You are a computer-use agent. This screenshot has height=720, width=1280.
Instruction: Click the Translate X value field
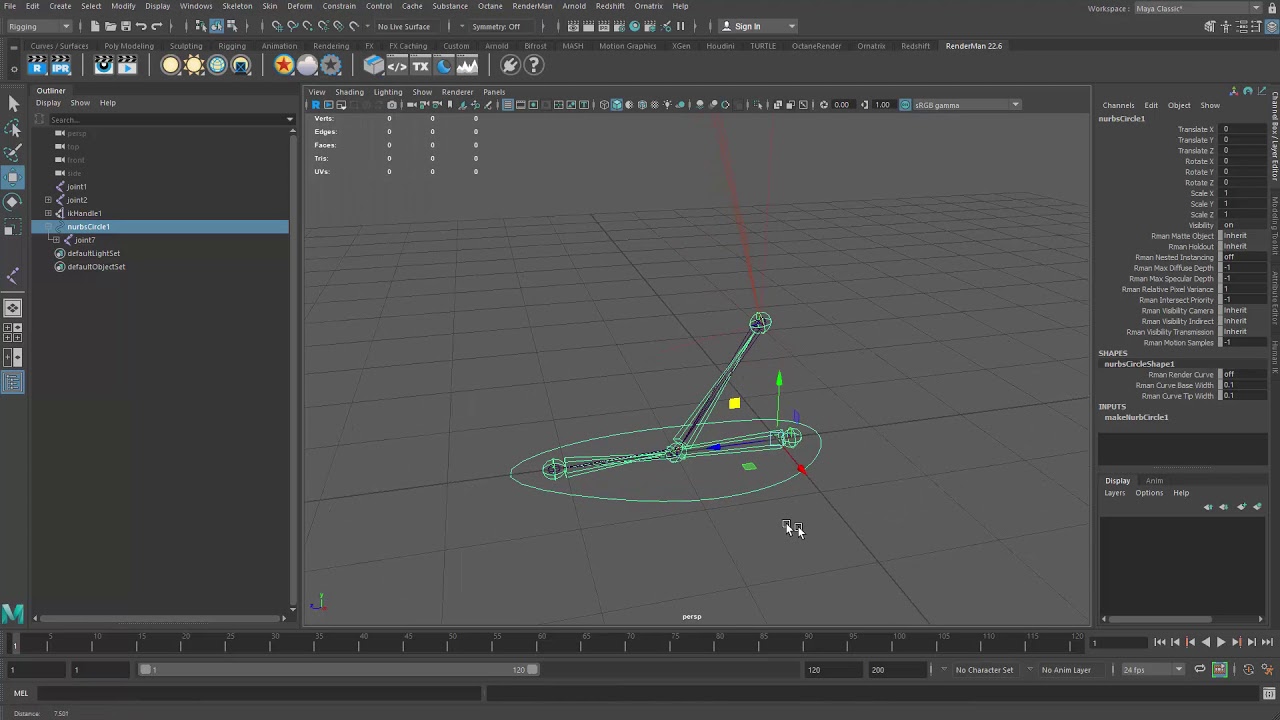point(1244,129)
